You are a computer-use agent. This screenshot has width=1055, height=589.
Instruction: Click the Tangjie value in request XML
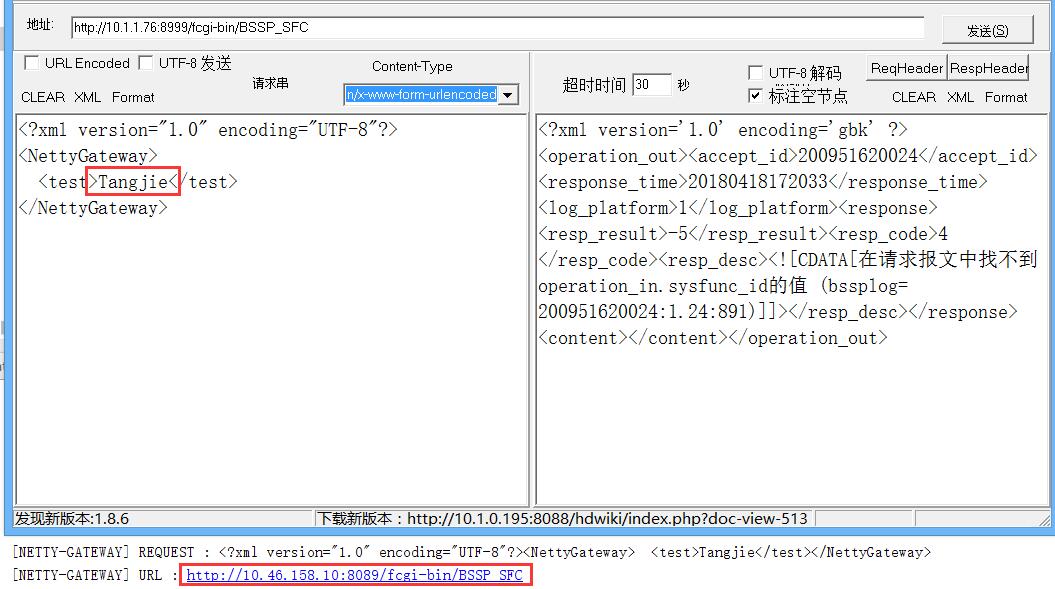pos(133,182)
